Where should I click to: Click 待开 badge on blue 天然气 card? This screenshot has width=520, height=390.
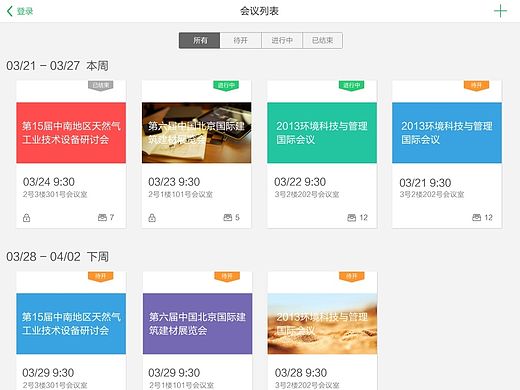[101, 277]
